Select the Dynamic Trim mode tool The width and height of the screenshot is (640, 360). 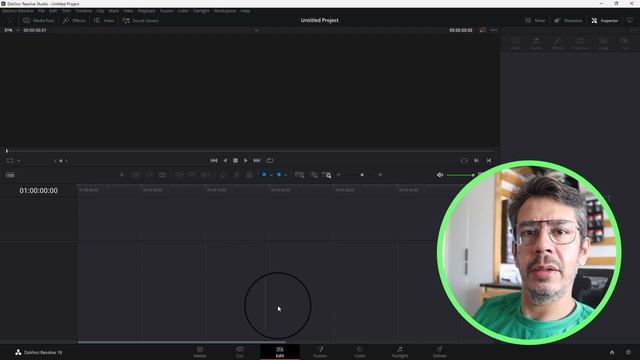[149, 175]
